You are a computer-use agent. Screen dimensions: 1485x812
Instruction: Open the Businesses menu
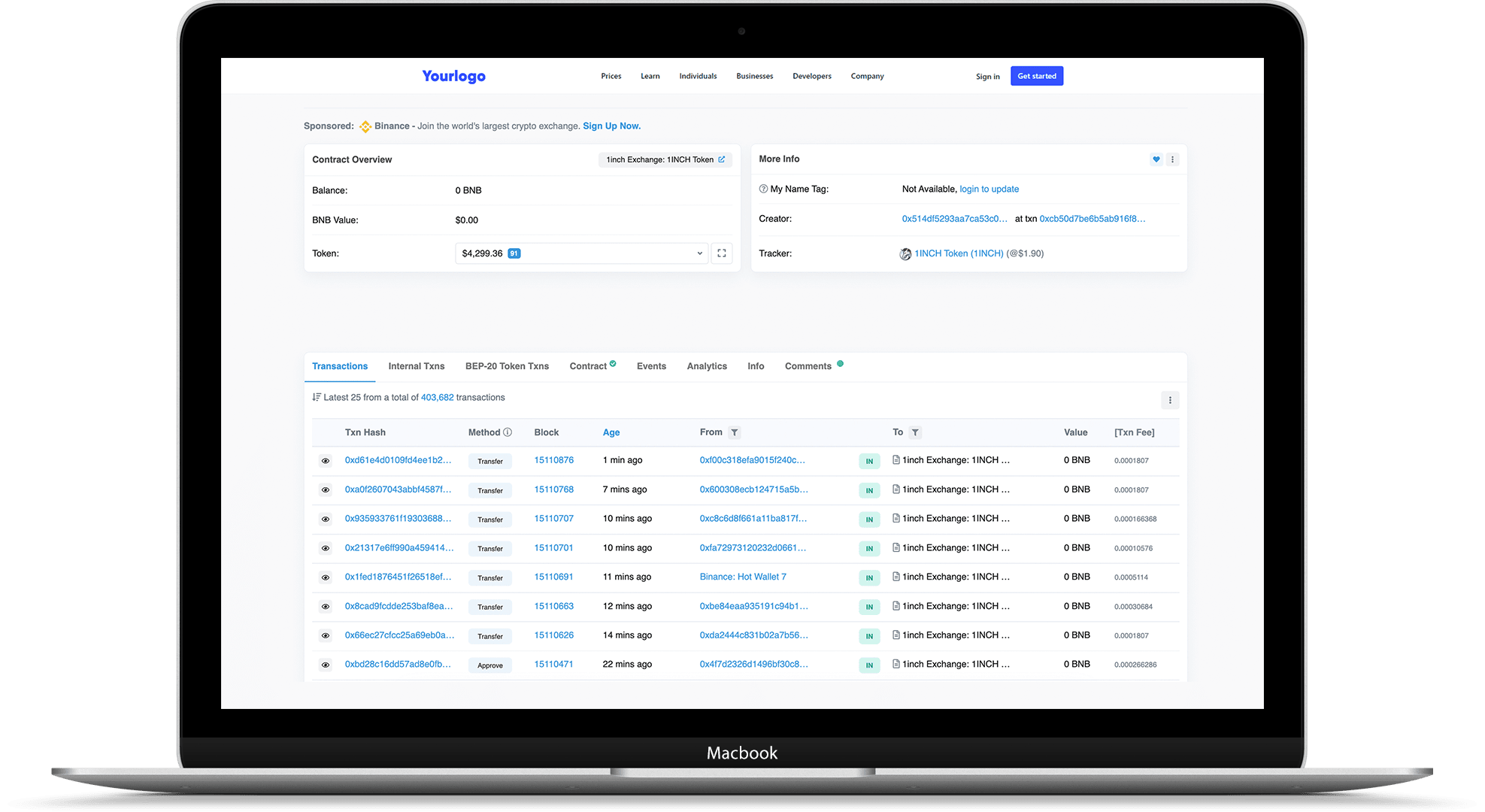pyautogui.click(x=755, y=76)
